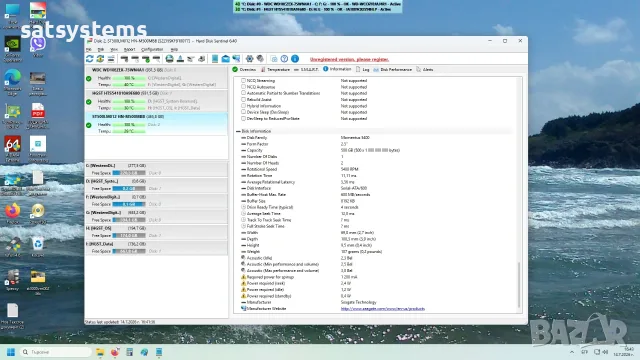Screen dimensions: 640x360
Task: Click the Unregistered version please register link
Action: coord(349,60)
